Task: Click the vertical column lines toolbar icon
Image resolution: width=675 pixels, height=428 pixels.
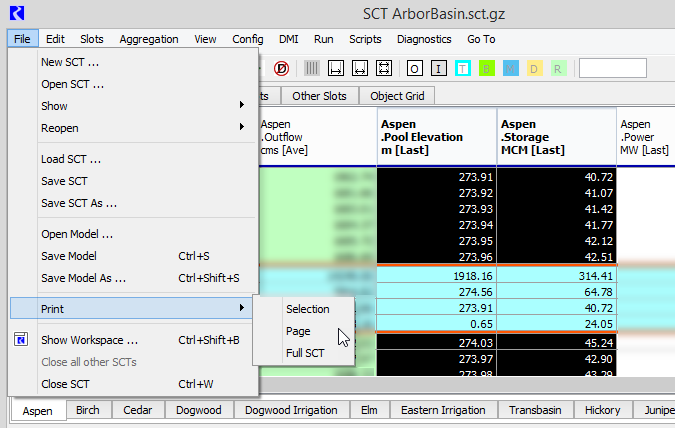Action: pos(312,68)
